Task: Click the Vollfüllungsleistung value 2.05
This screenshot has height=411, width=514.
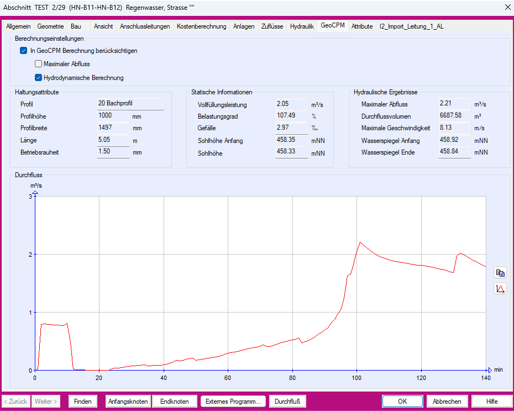Action: pyautogui.click(x=291, y=104)
